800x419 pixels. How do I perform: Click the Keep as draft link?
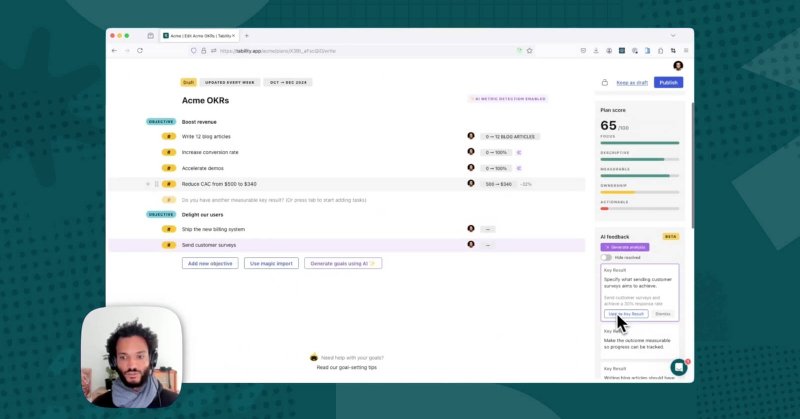pos(632,83)
